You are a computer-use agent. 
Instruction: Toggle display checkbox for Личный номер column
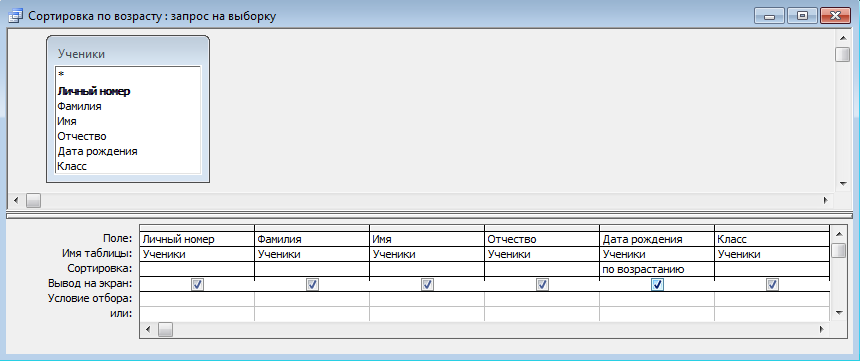197,285
